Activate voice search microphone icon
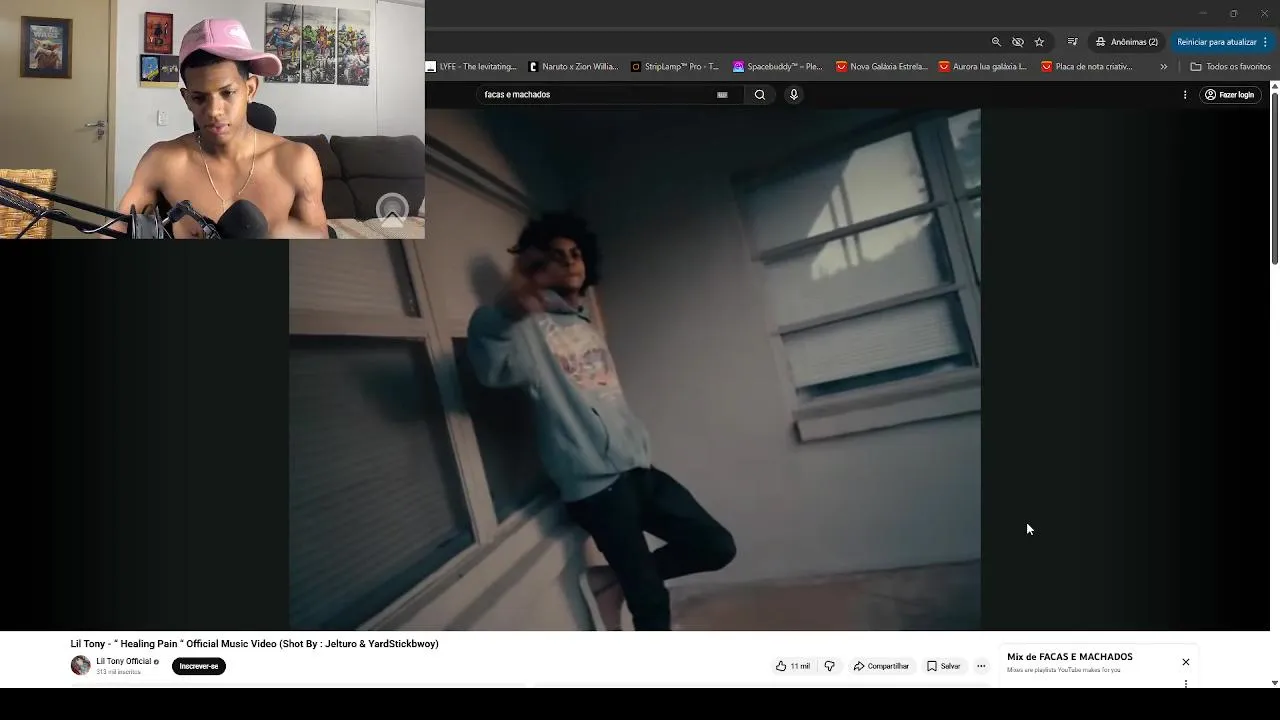Viewport: 1280px width, 720px height. (794, 95)
